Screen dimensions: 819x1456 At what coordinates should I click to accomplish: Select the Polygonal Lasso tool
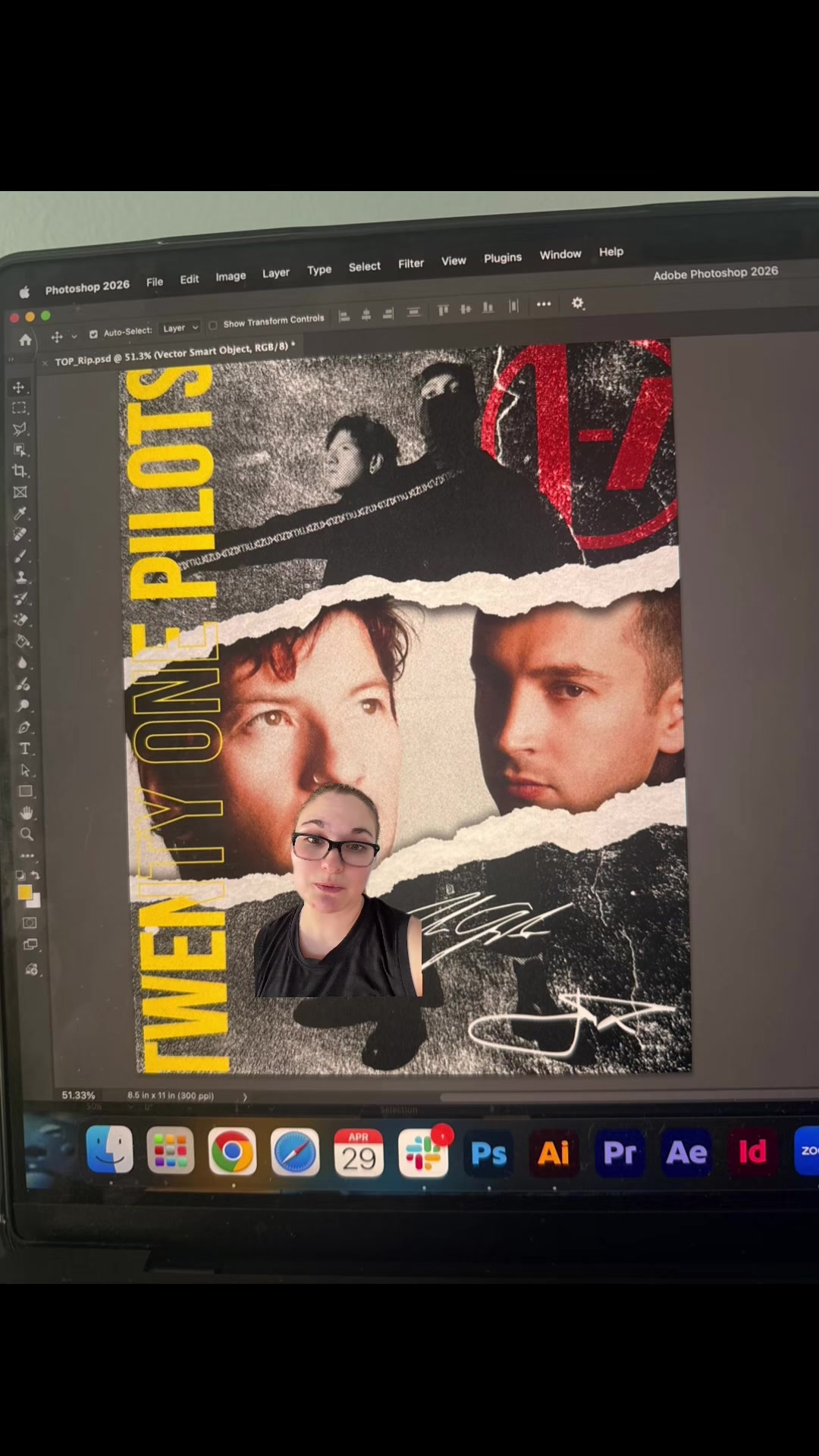click(20, 429)
